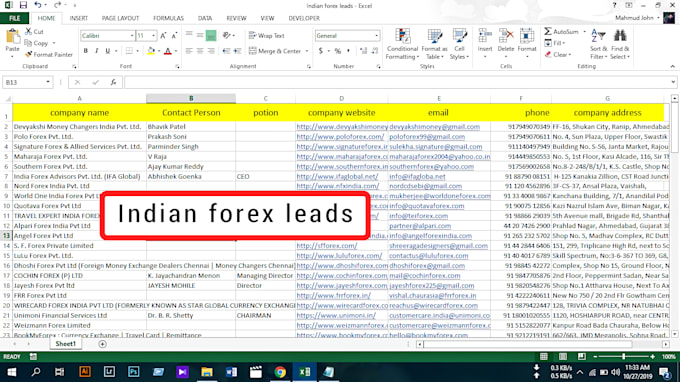Click the red font color swatch
The height and width of the screenshot is (382, 680).
(x=168, y=51)
